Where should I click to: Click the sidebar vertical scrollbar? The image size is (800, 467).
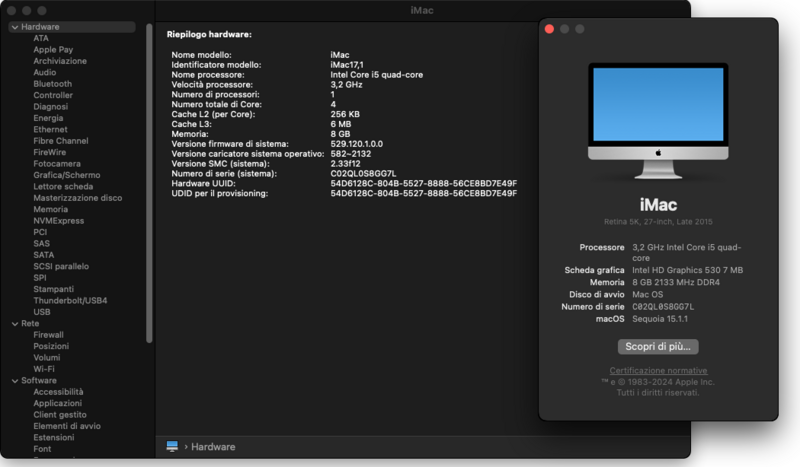(x=149, y=184)
